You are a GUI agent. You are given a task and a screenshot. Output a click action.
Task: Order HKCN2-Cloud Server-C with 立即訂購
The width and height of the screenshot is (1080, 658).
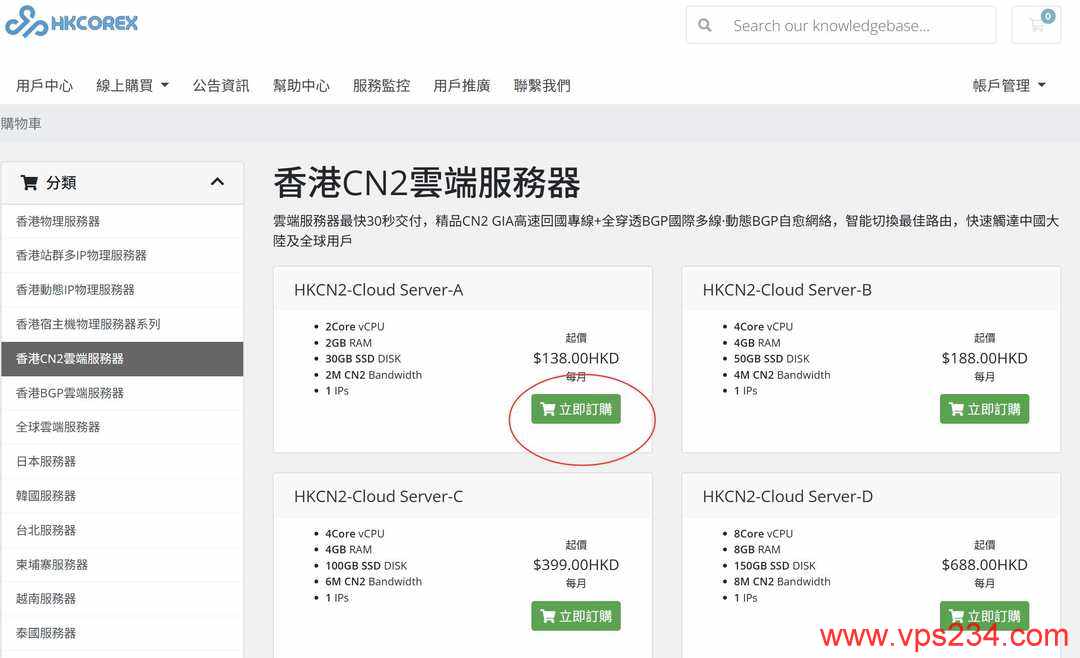(576, 616)
